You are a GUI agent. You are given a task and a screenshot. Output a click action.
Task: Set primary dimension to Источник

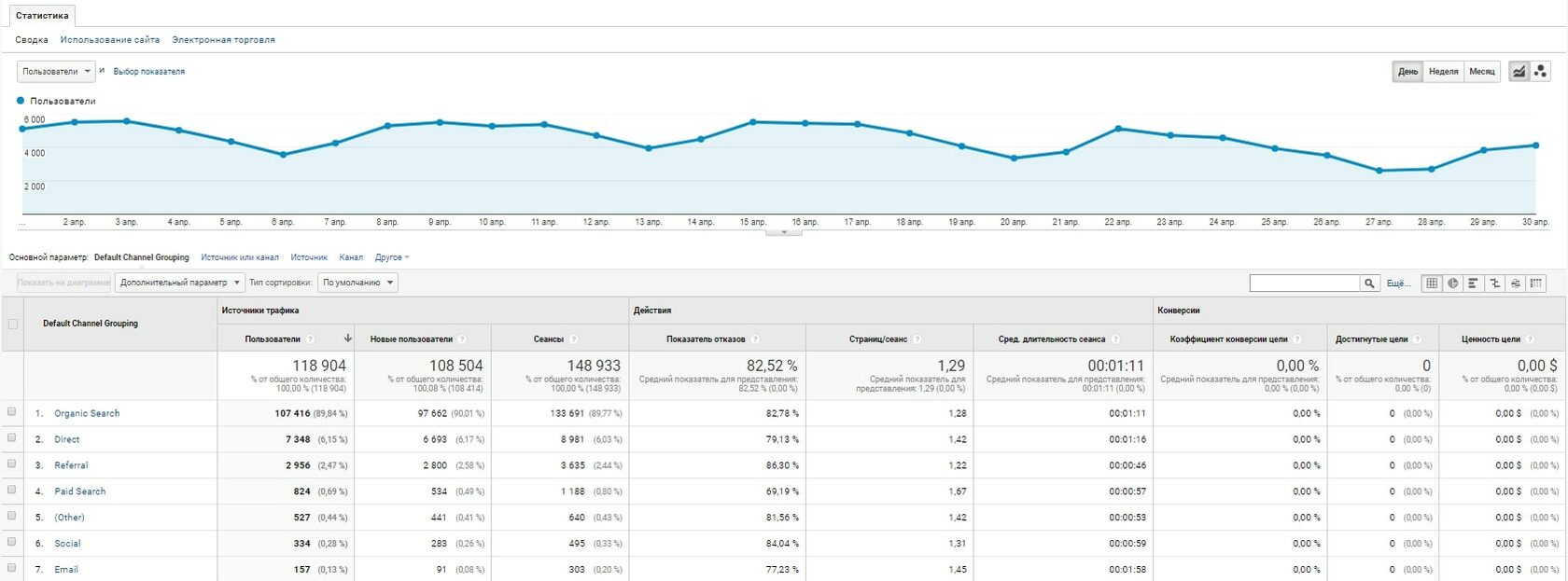(309, 257)
